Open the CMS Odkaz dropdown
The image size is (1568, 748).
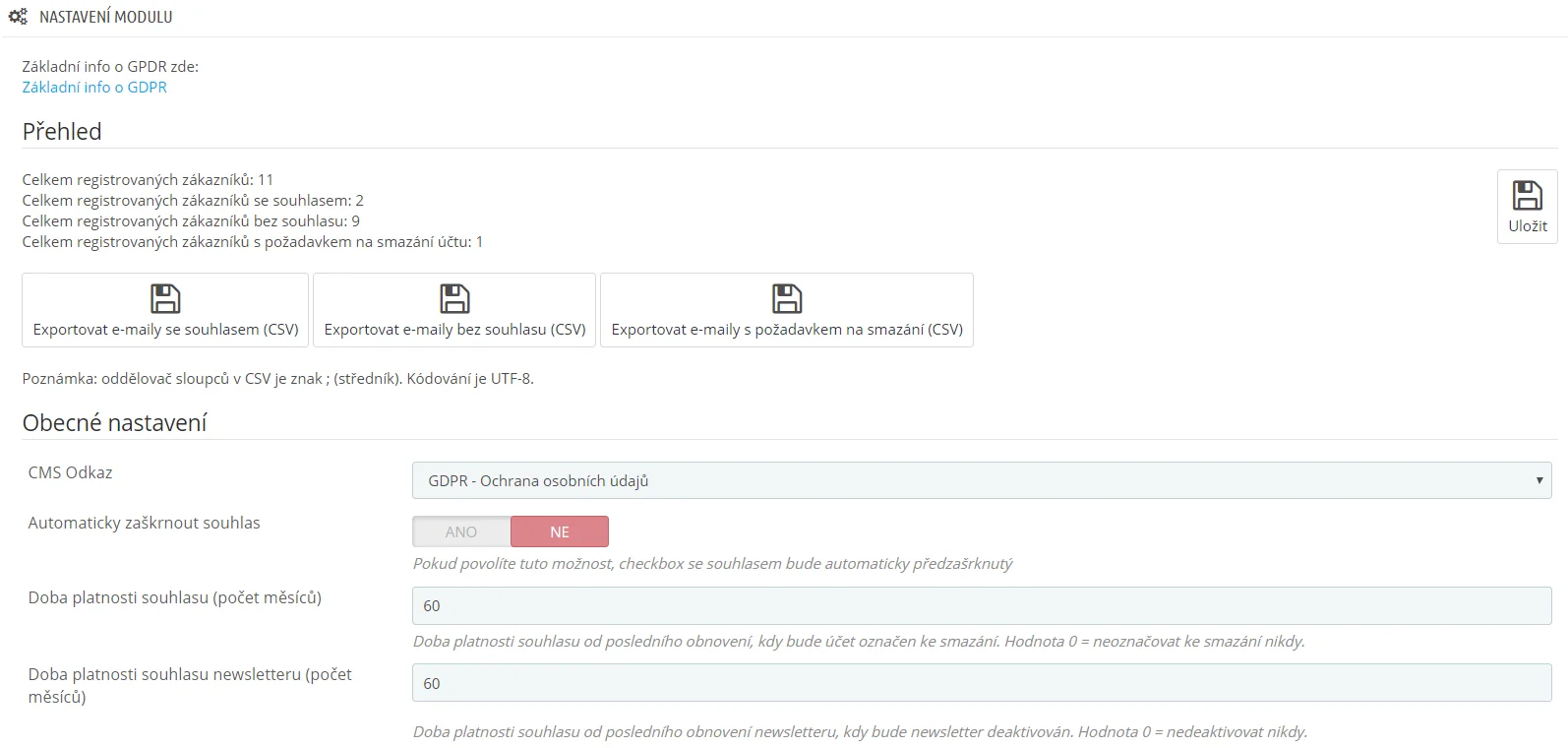(x=981, y=480)
